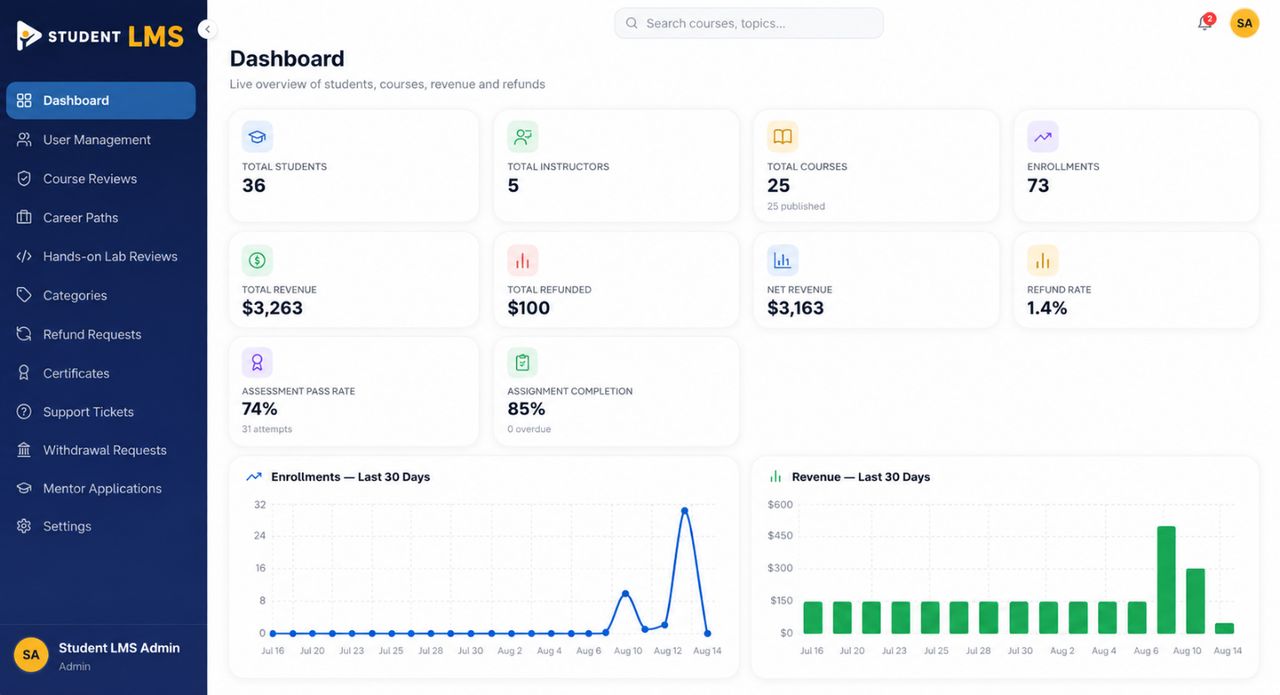Click the Total Revenue dollar icon

(x=257, y=261)
